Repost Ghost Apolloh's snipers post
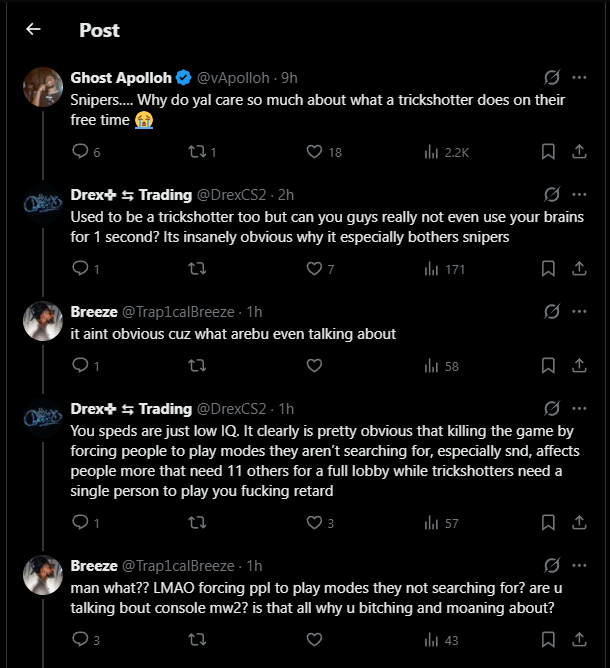The image size is (610, 668). point(197,152)
